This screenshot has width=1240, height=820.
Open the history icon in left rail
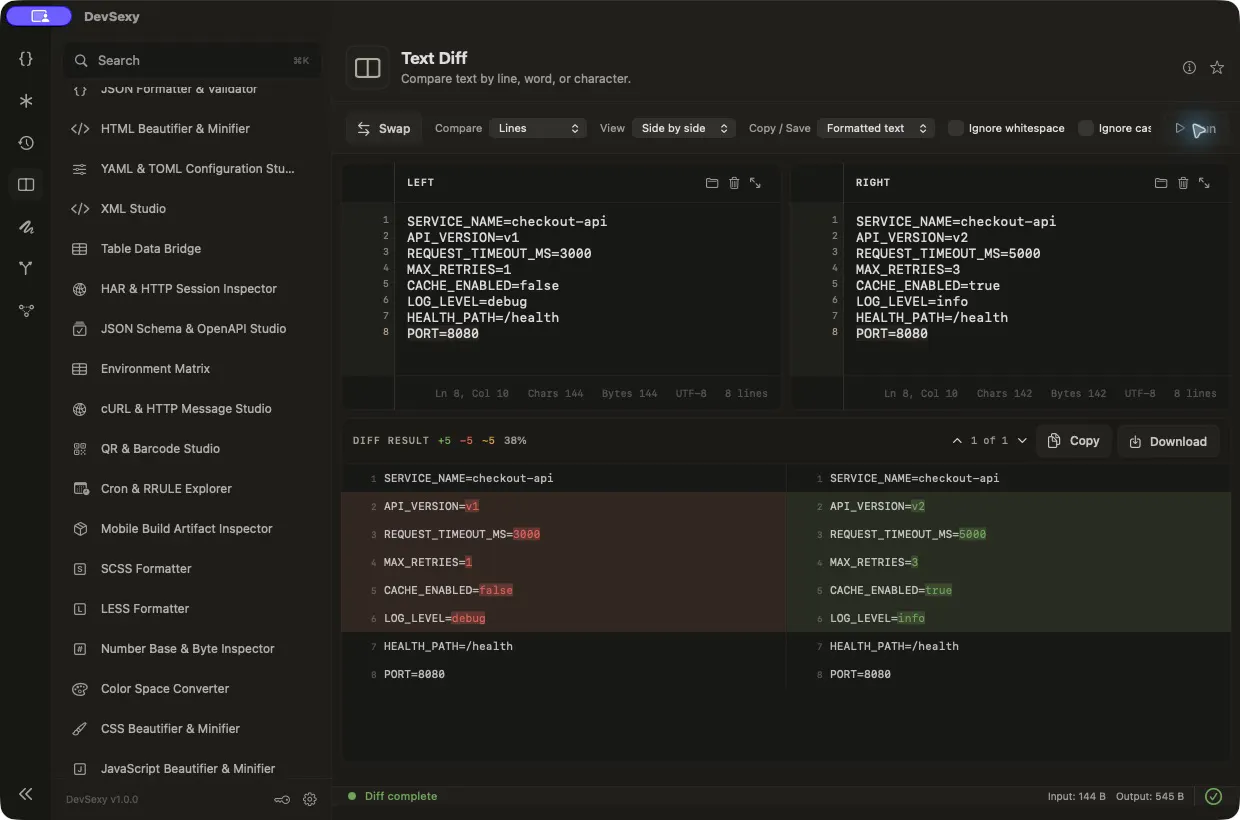(x=26, y=143)
